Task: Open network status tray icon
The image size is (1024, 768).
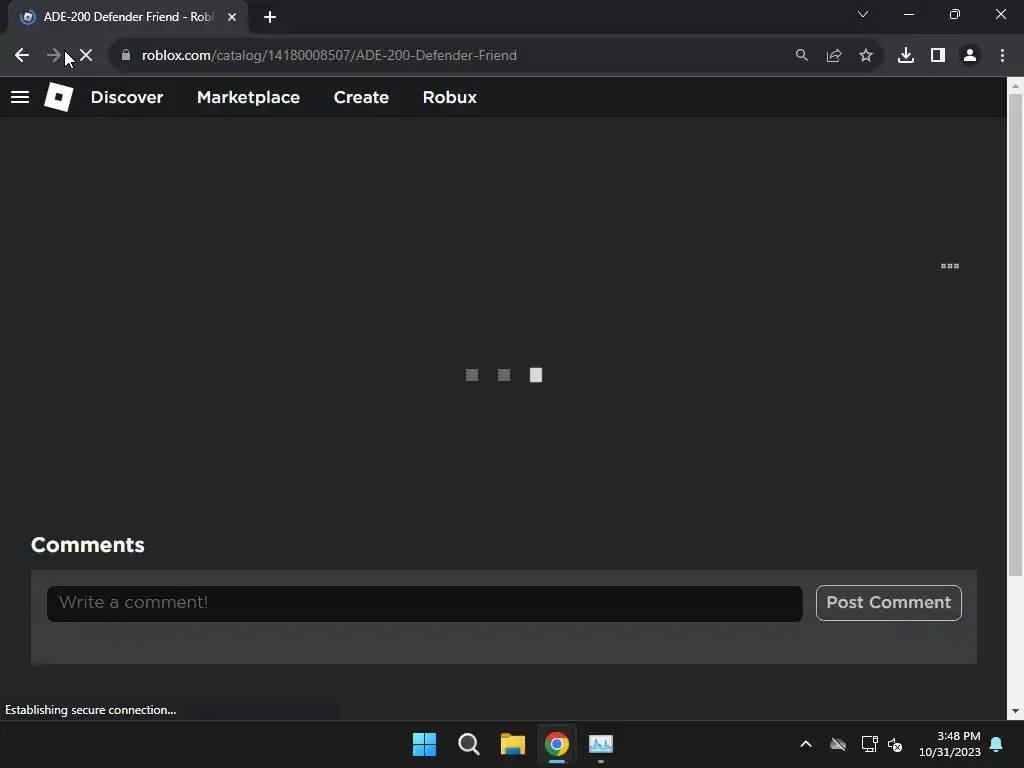Action: pos(869,744)
